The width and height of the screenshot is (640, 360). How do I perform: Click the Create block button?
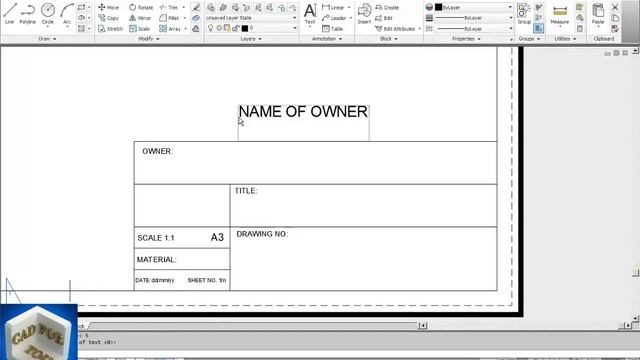coord(387,7)
